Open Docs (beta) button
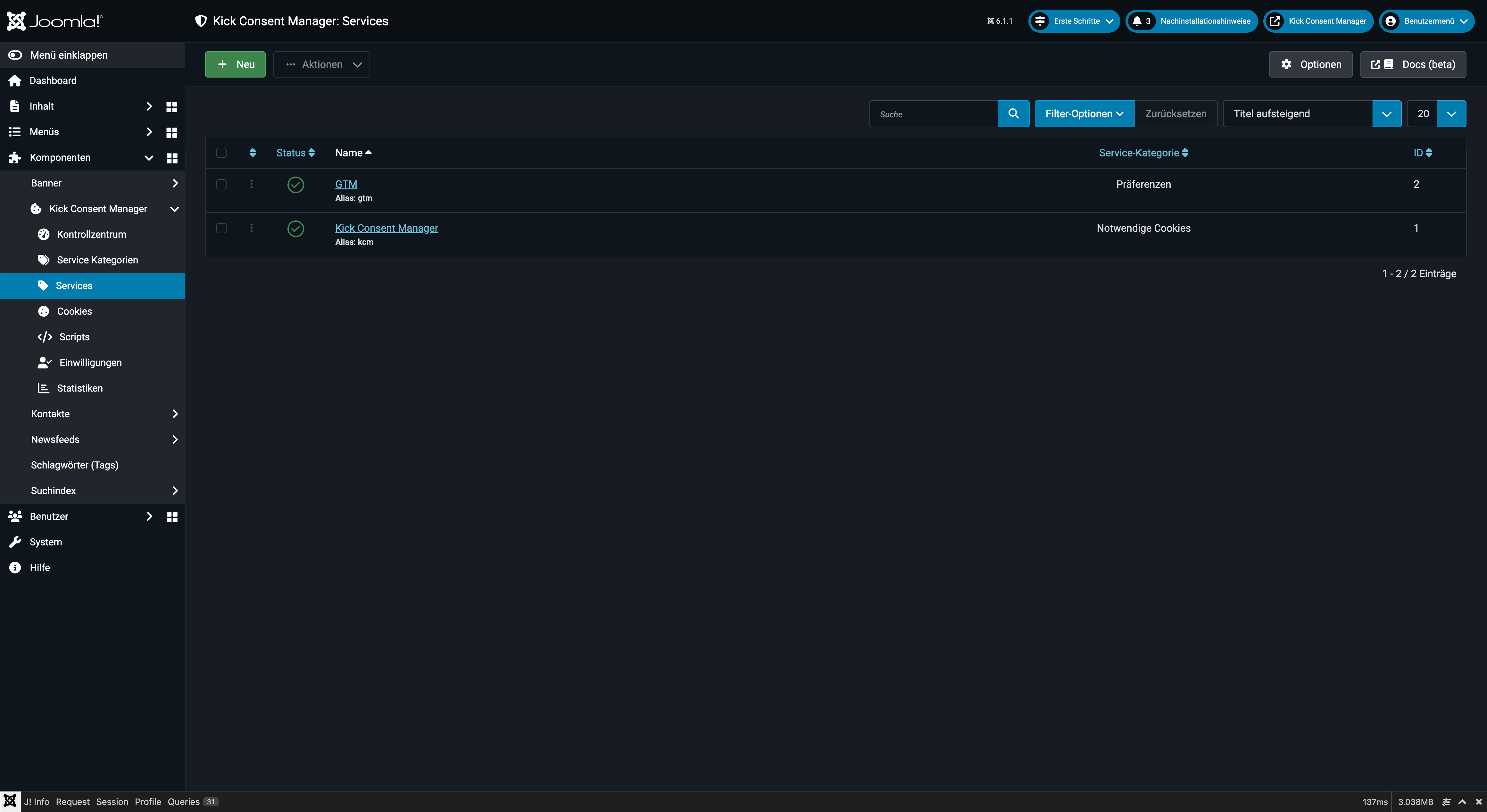This screenshot has height=812, width=1487. pos(1413,65)
